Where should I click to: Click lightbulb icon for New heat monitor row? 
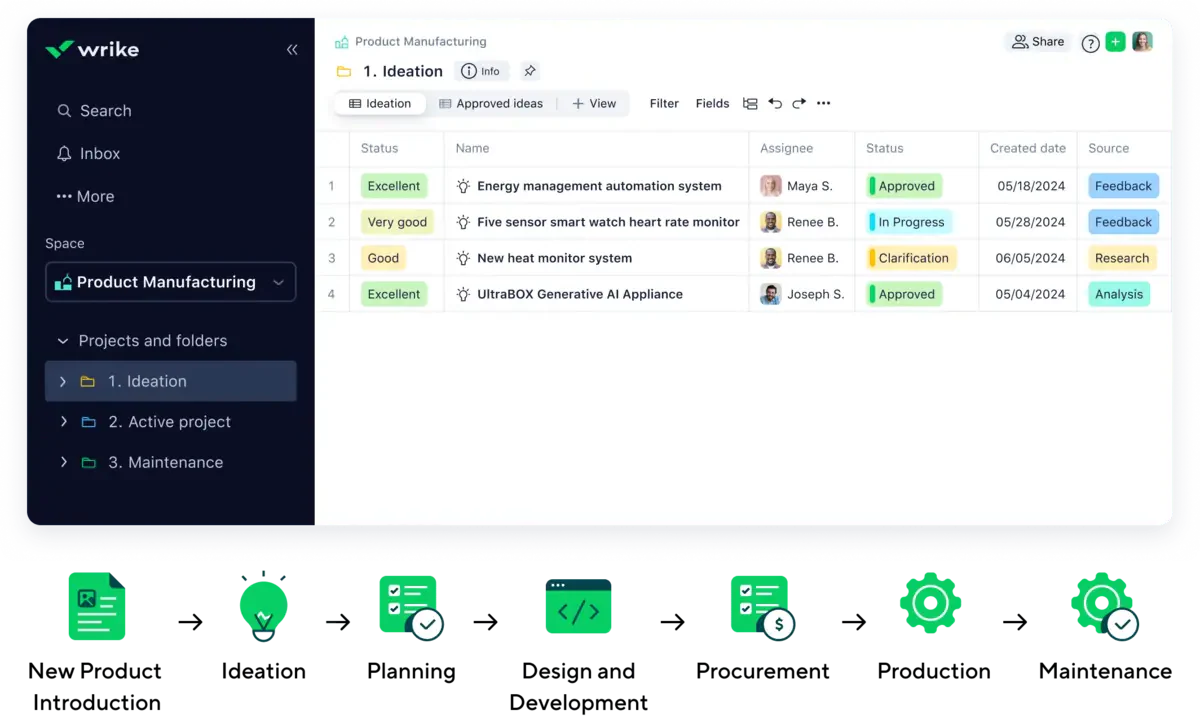tap(463, 258)
